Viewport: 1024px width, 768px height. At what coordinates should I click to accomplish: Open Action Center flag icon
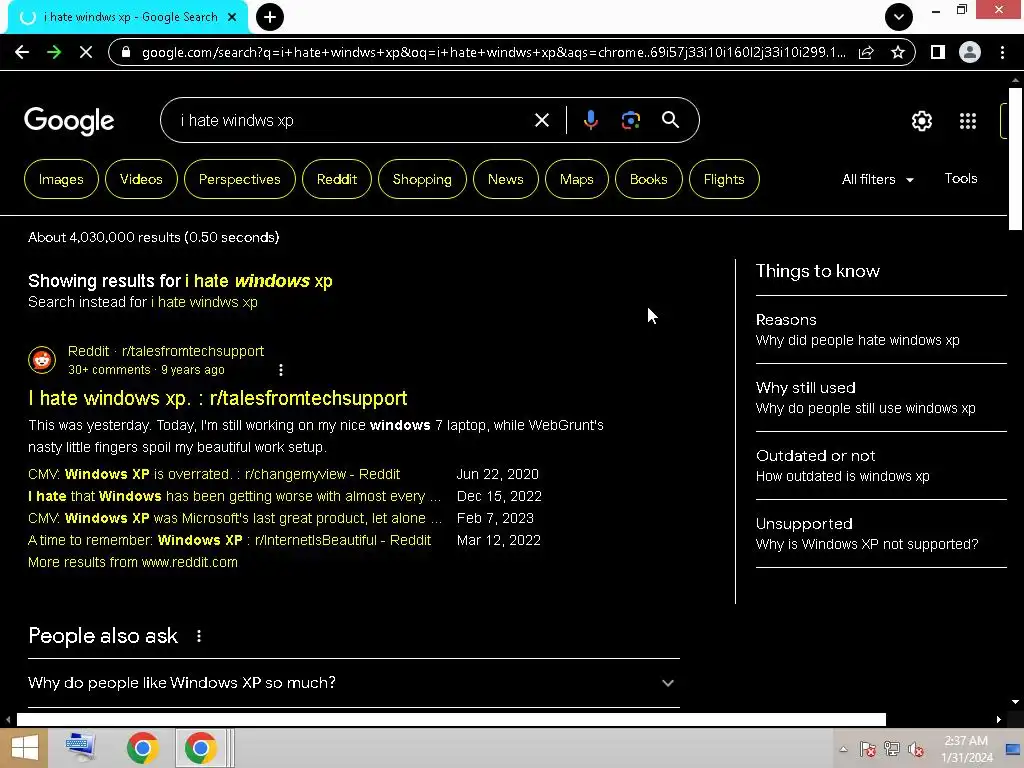(867, 749)
